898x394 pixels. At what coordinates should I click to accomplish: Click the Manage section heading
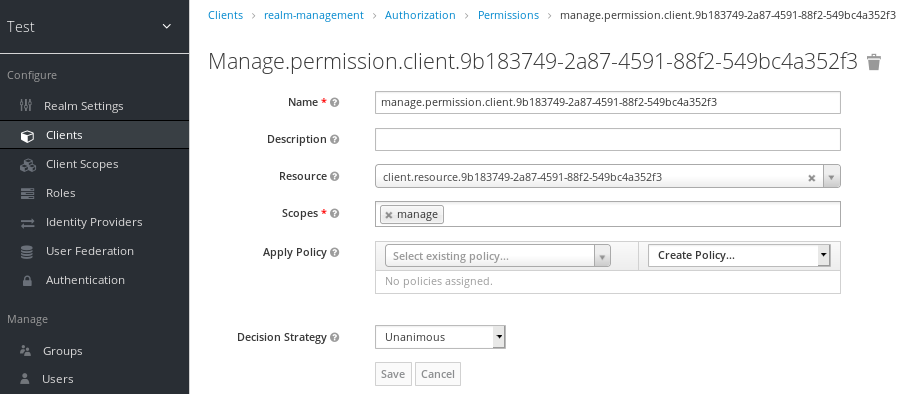[x=27, y=319]
